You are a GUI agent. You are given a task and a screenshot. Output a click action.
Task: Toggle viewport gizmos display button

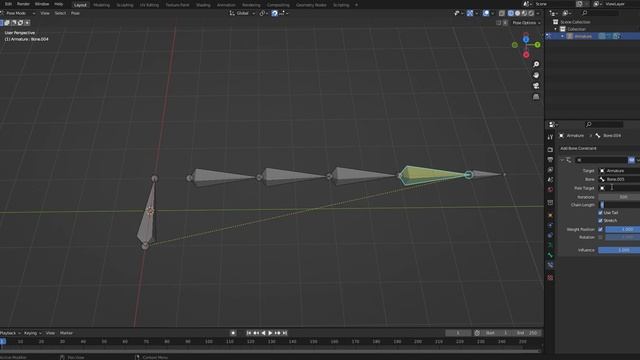tap(470, 13)
